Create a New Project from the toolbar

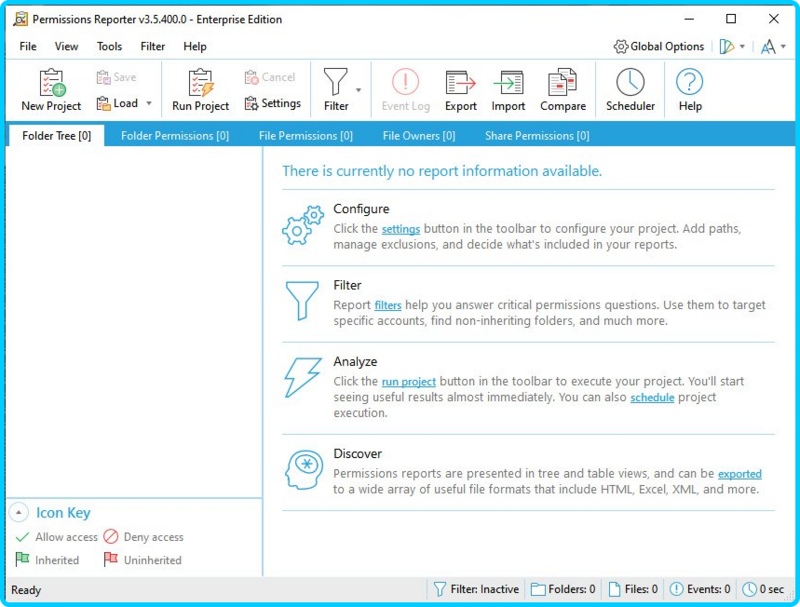(x=51, y=90)
